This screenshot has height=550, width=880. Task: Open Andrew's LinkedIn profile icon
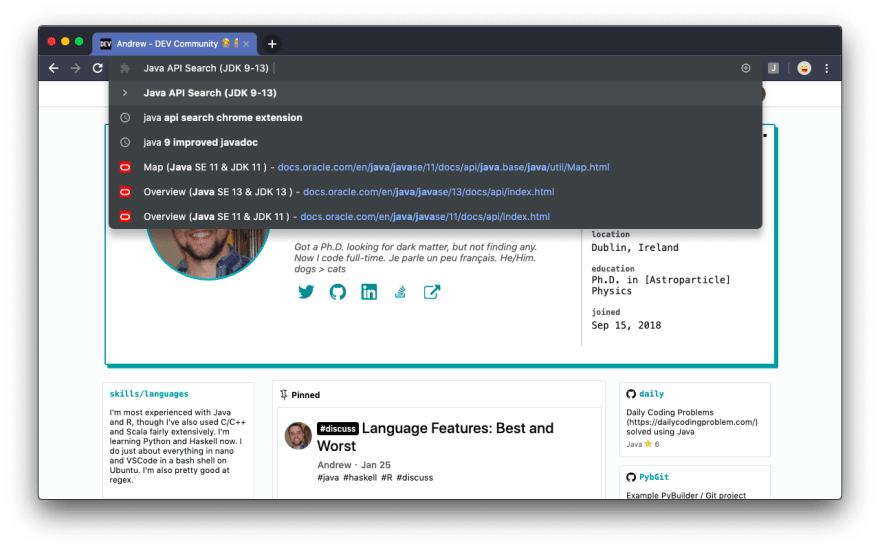tap(369, 292)
